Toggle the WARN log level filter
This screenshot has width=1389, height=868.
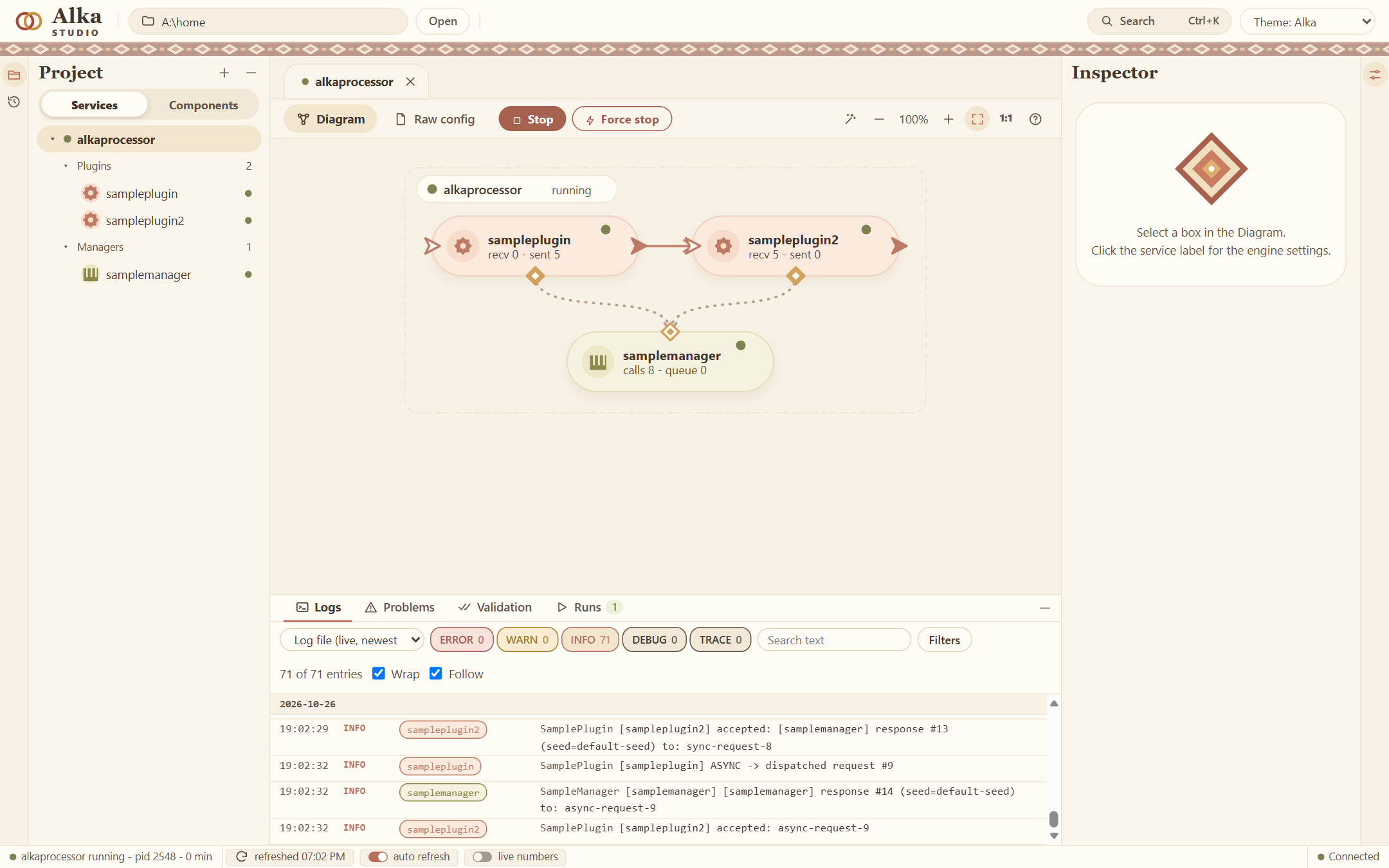527,640
